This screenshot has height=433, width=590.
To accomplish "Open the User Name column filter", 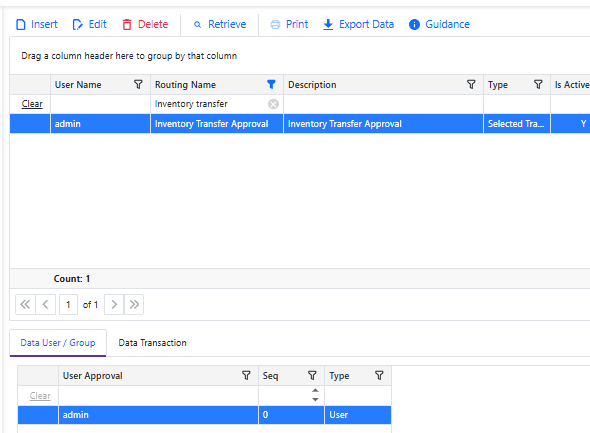I will [138, 84].
